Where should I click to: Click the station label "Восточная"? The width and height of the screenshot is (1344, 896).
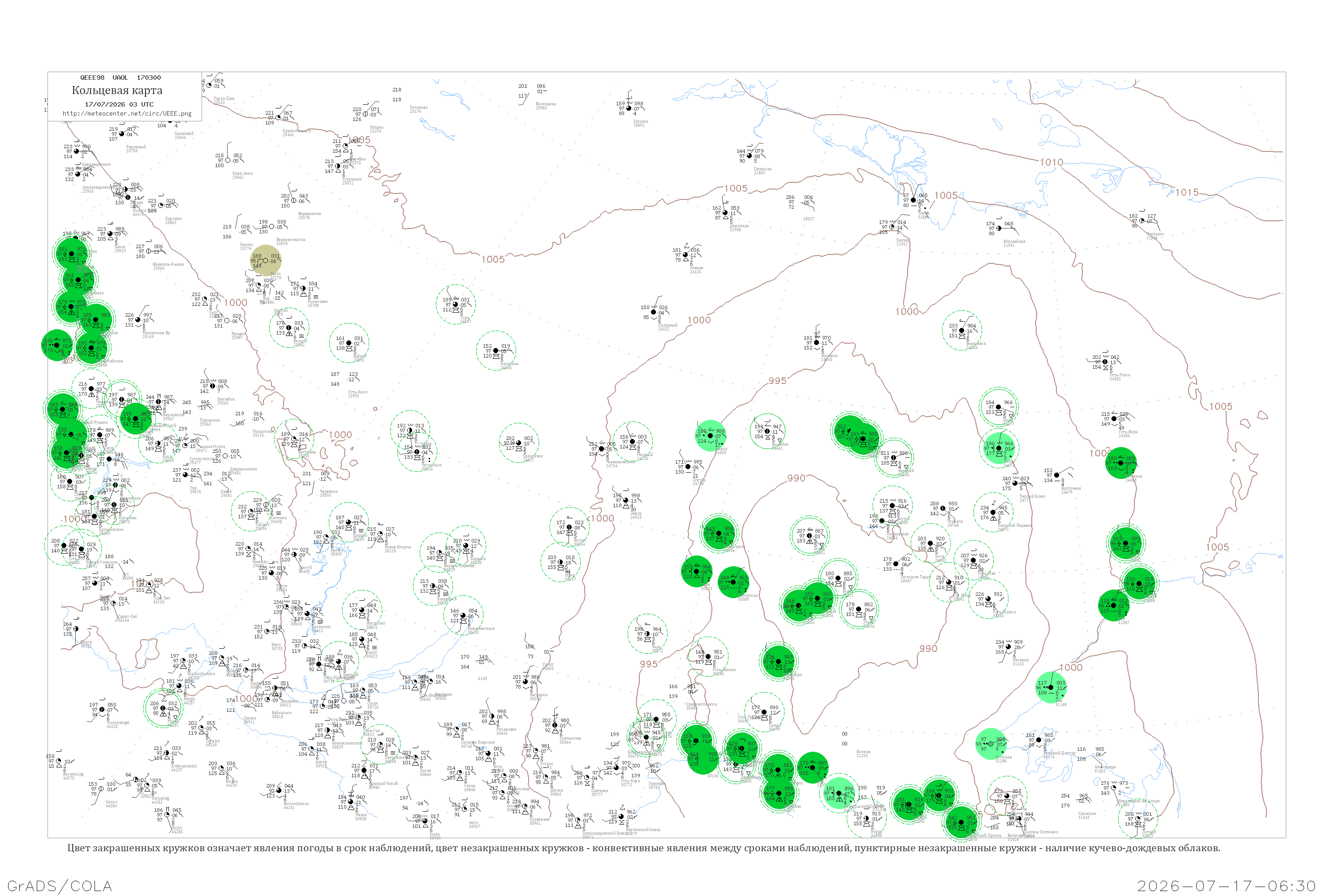pos(1071,489)
